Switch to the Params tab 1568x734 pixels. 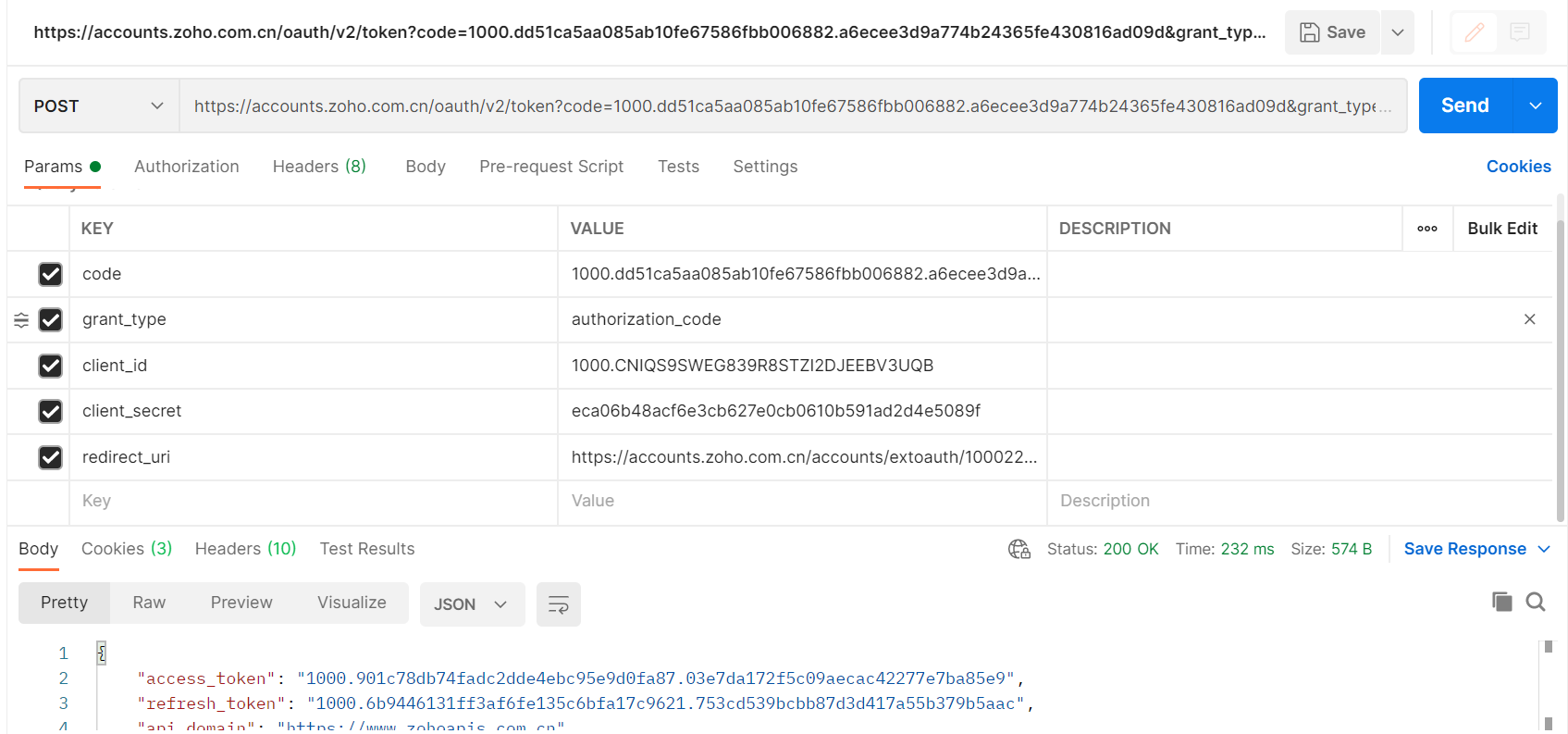click(x=62, y=167)
